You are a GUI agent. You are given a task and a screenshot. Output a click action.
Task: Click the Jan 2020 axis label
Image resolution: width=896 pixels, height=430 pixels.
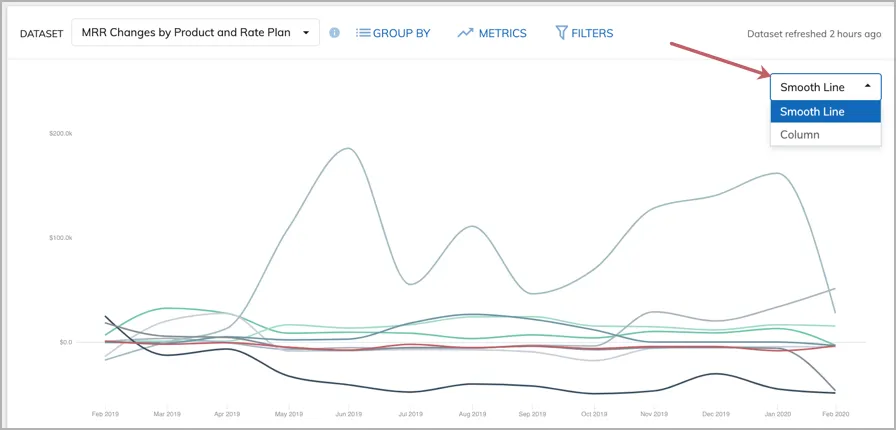click(x=777, y=413)
